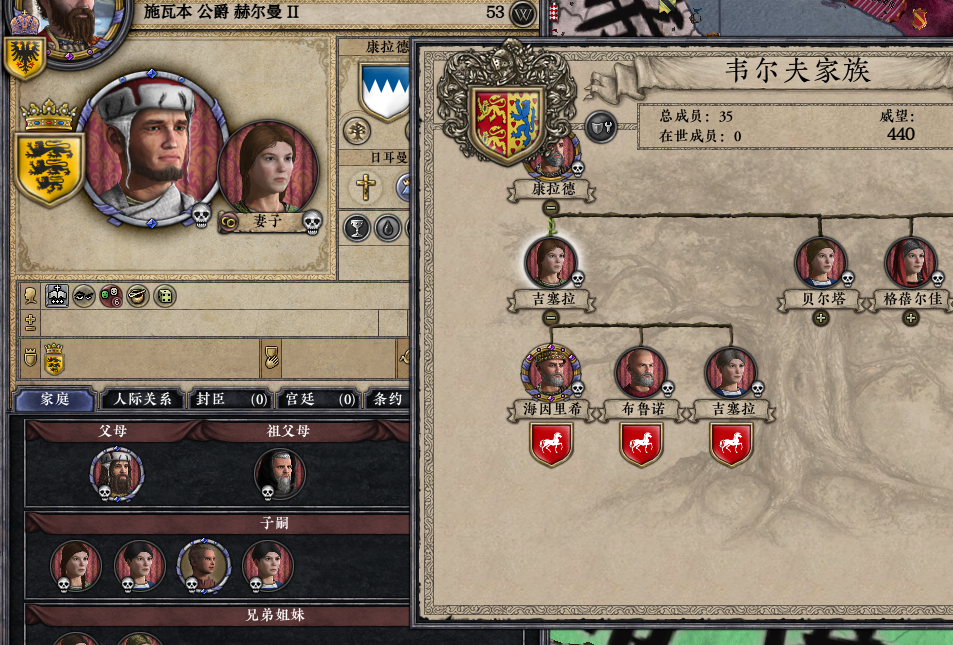Click the 海因里希 name banner
Viewport: 953px width, 645px height.
(552, 409)
